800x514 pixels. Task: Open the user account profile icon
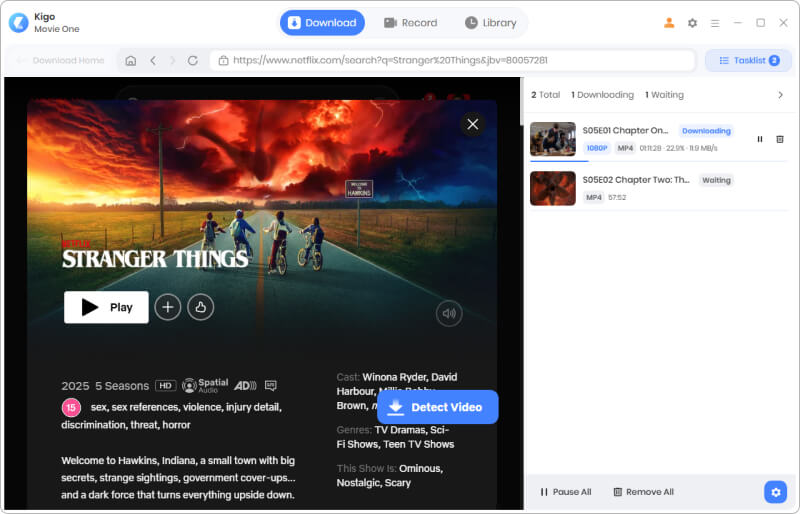coord(669,23)
